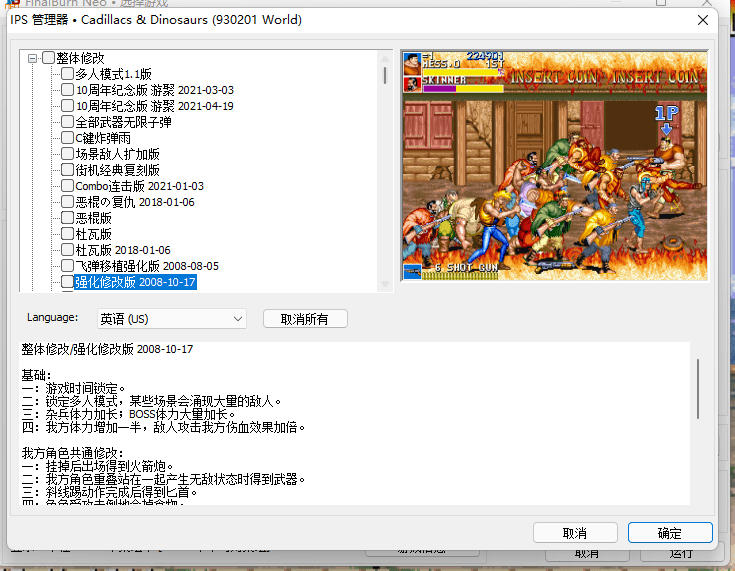Check 10周年纪念版 游聚 2021-03-03 box
The height and width of the screenshot is (571, 735).
[68, 90]
